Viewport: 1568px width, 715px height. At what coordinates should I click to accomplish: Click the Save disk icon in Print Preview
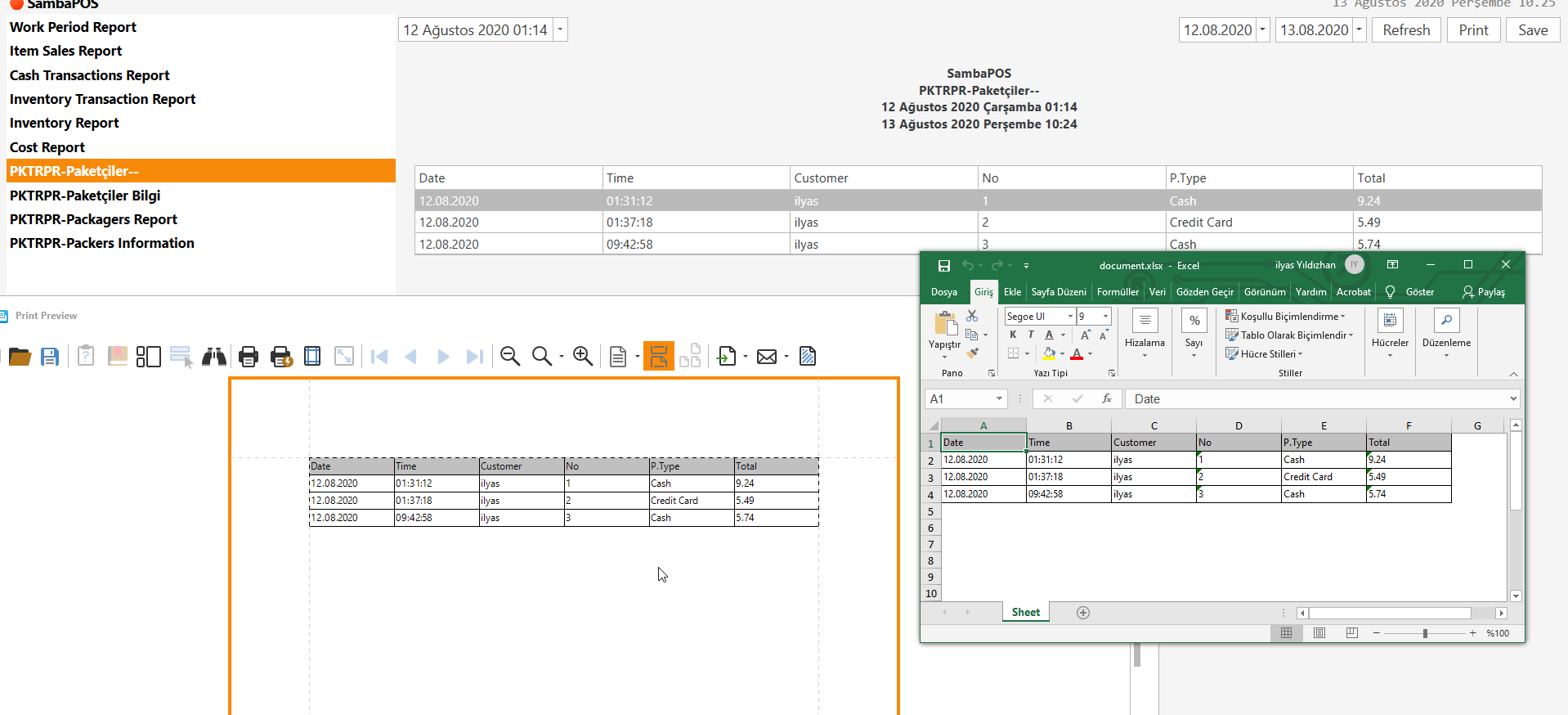(50, 357)
